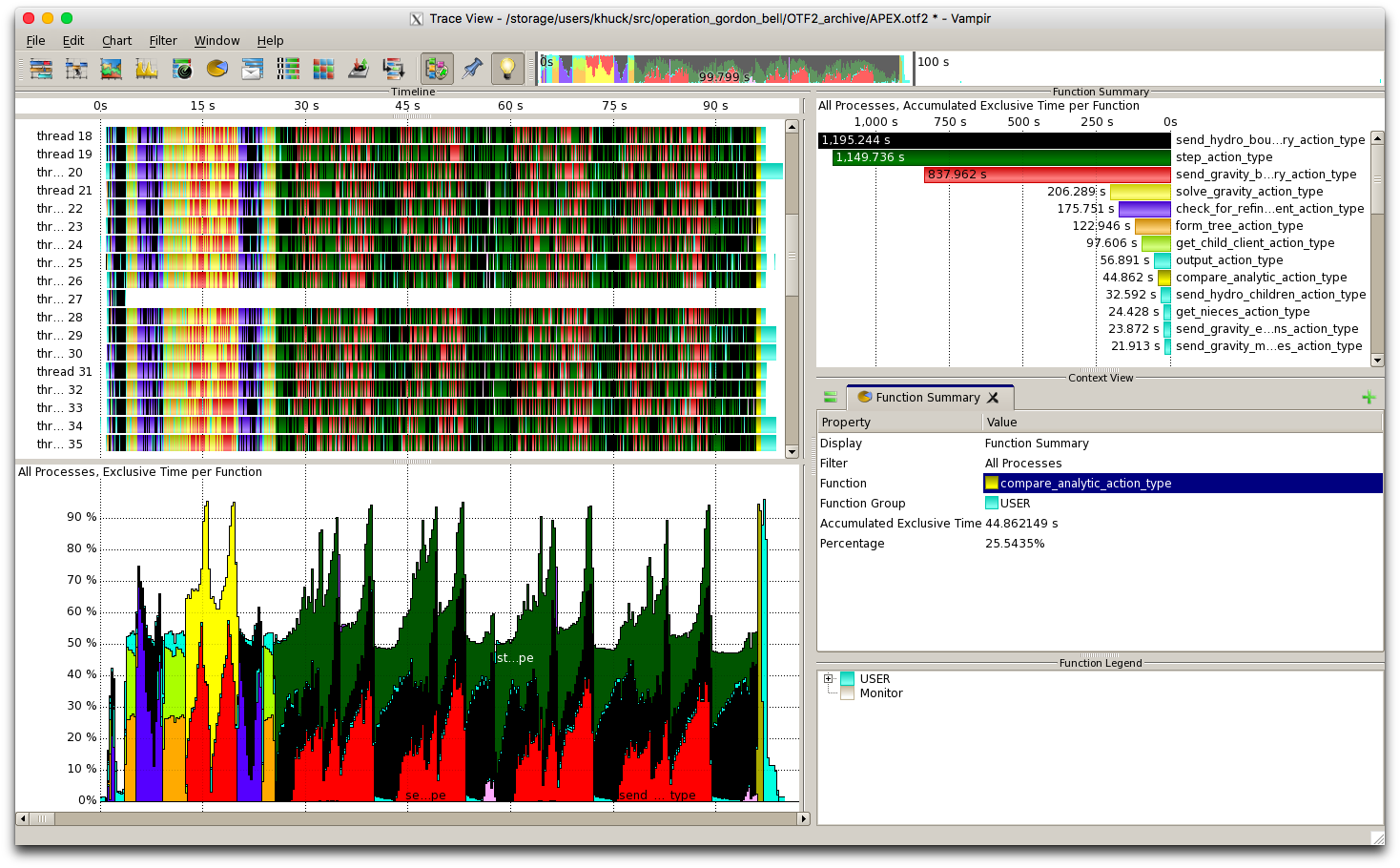The height and width of the screenshot is (868, 1400).
Task: Add a Summary Timeline chart from toolbar
Action: [x=112, y=69]
